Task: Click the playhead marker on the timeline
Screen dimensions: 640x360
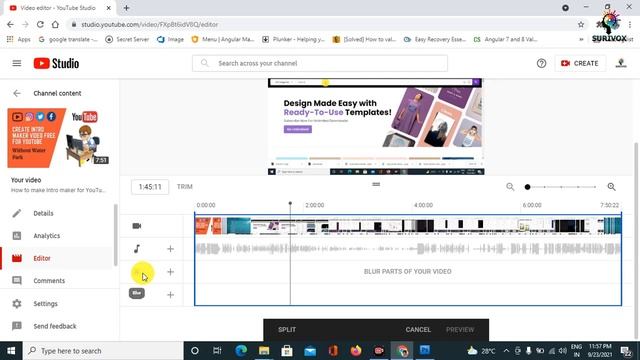Action: click(290, 203)
